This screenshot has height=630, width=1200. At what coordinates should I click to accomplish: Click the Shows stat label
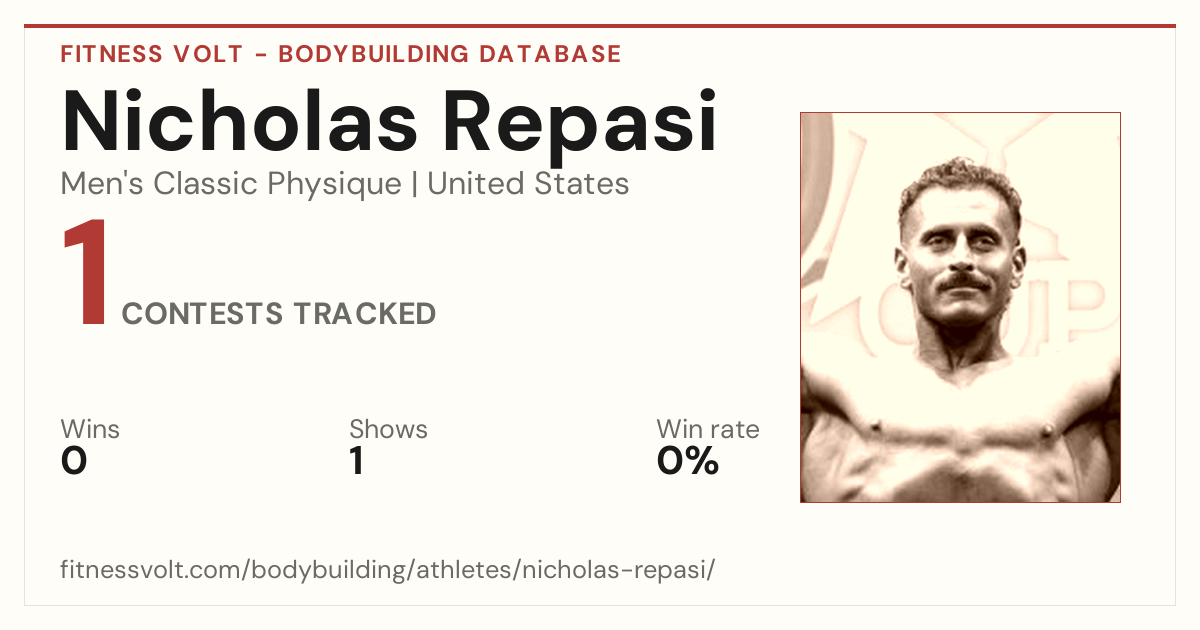(x=388, y=429)
